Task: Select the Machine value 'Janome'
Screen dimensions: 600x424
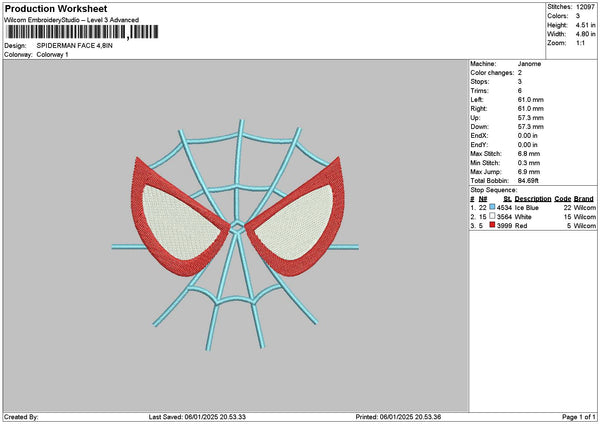Action: (x=529, y=64)
